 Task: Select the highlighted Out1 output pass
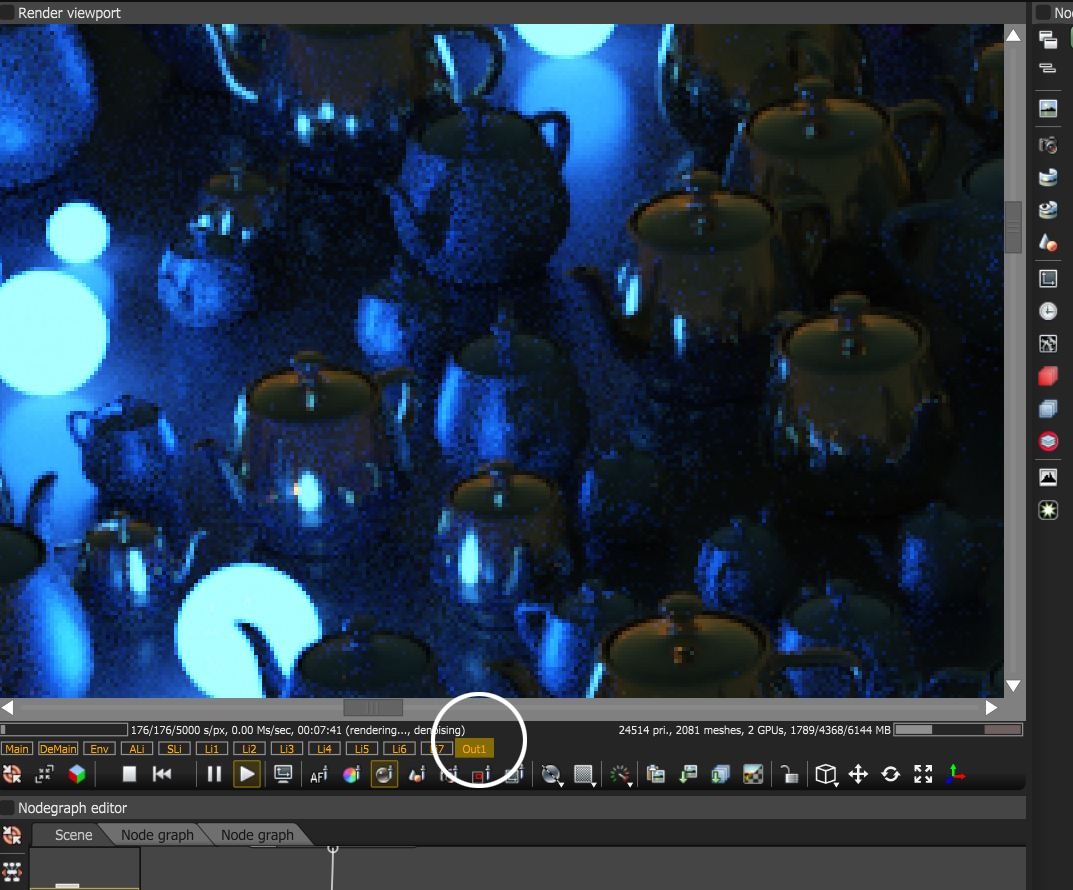click(x=474, y=749)
